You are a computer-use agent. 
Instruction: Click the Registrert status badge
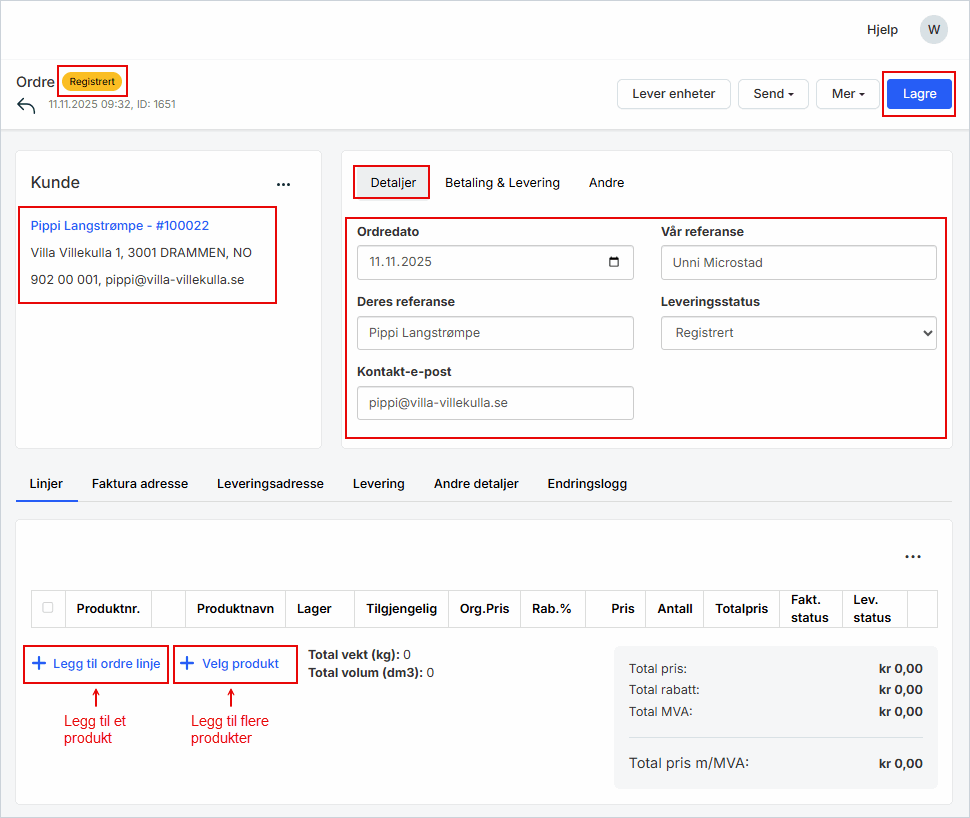pos(92,81)
